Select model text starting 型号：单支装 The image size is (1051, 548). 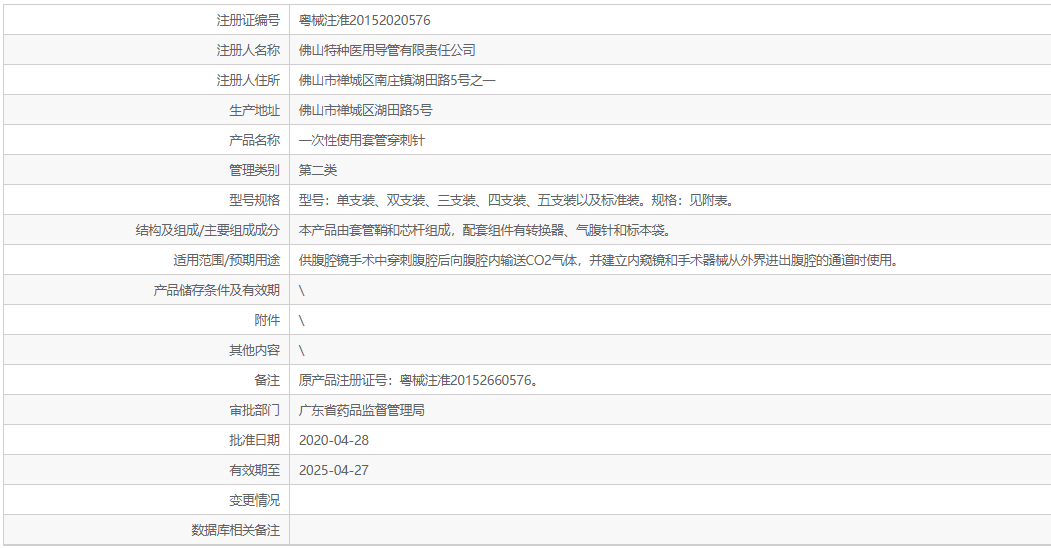click(518, 200)
